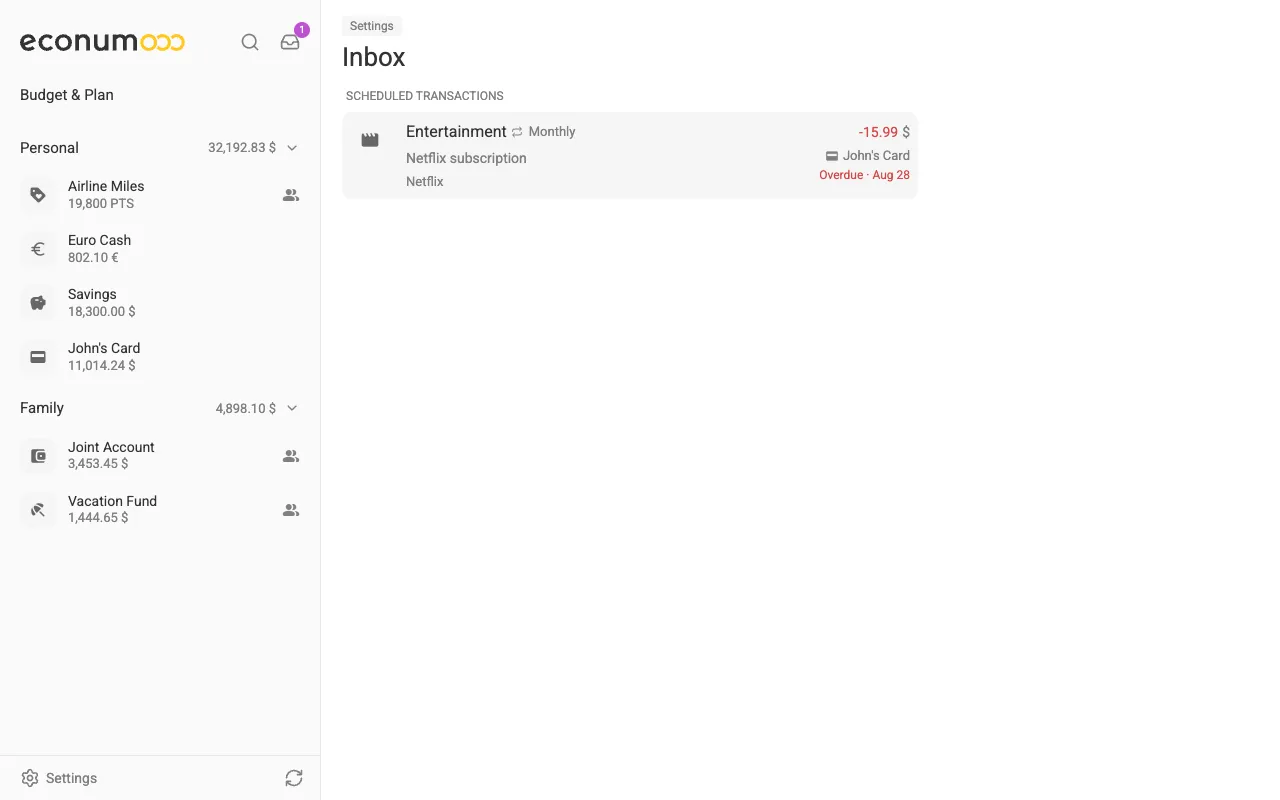
Task: Click the John's Card credit card sidebar icon
Action: pos(38,357)
